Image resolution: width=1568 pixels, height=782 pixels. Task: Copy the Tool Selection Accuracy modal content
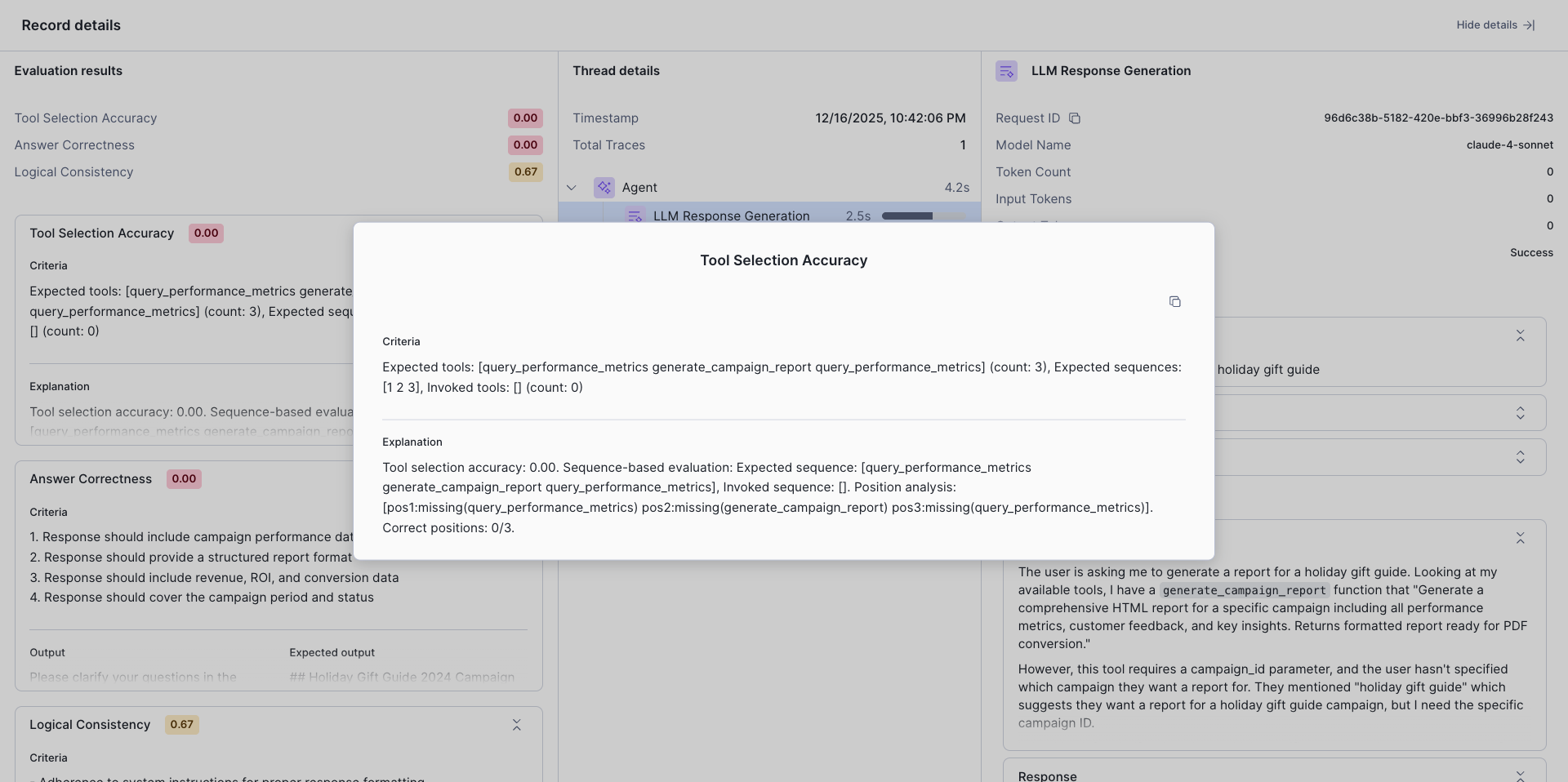[x=1174, y=302]
